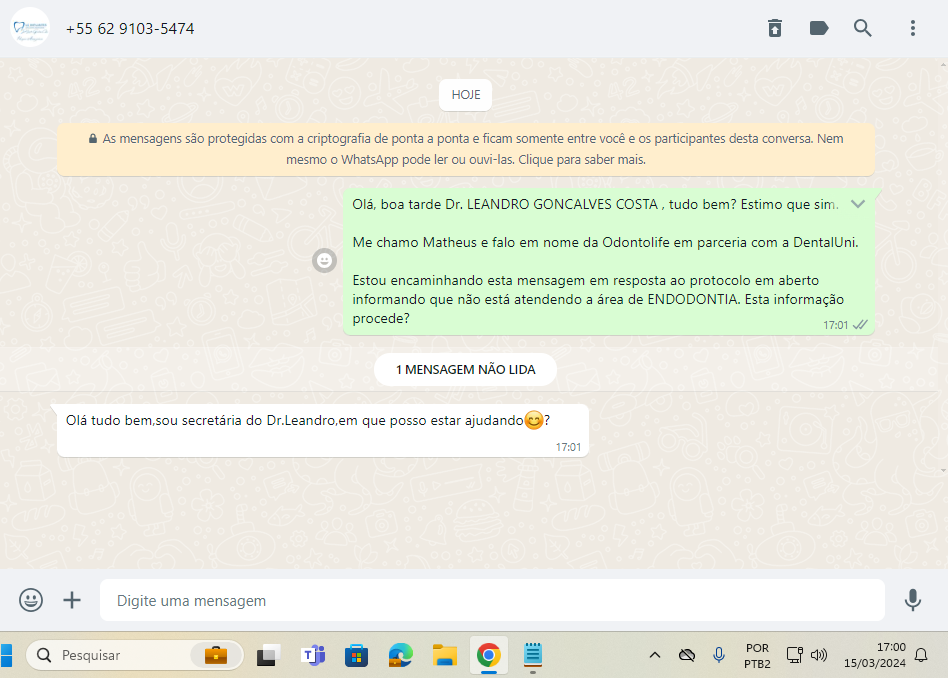This screenshot has width=948, height=678.
Task: Switch to Google Chrome on taskbar
Action: pos(489,655)
